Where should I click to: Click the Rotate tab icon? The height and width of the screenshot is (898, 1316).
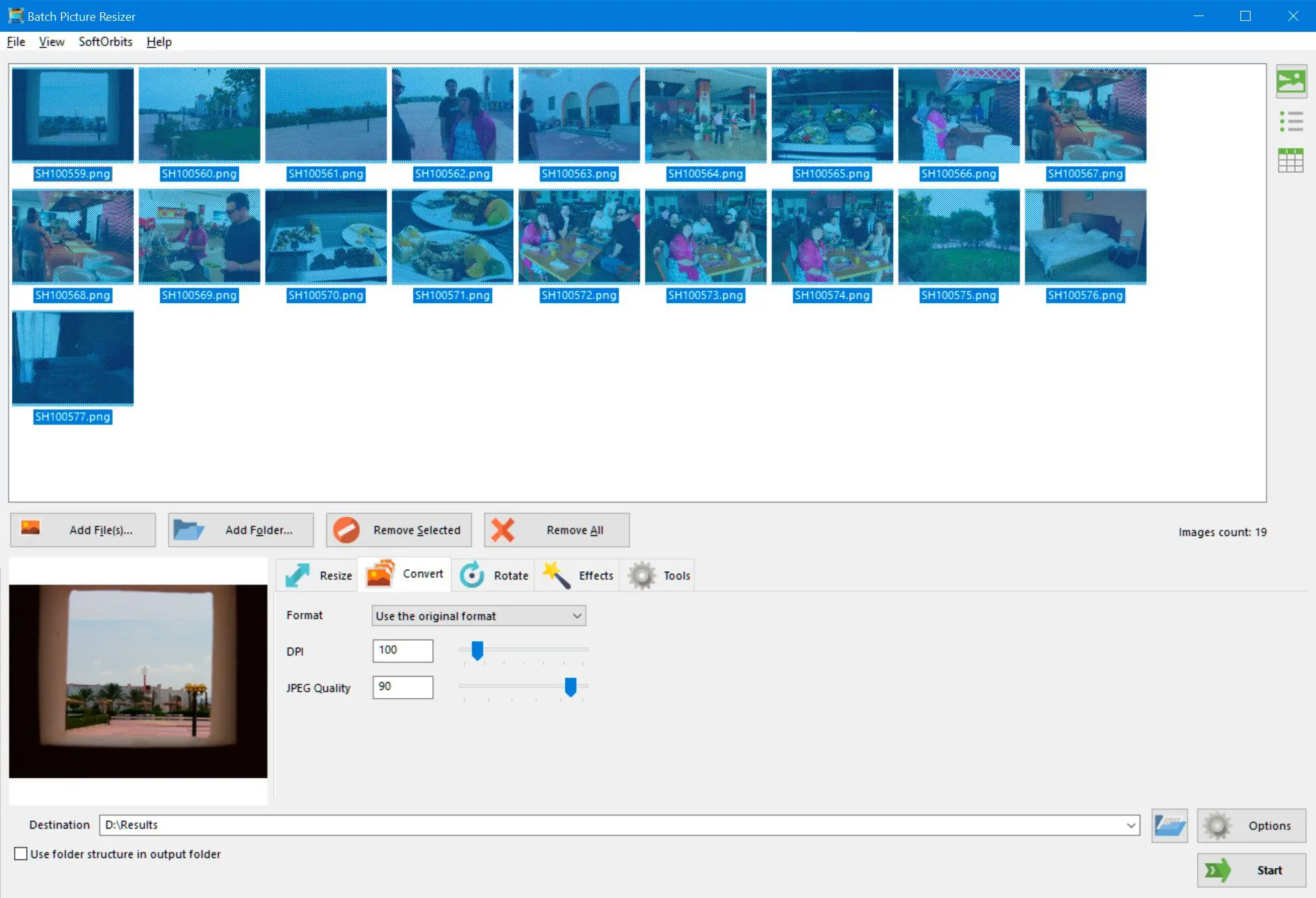[x=470, y=575]
